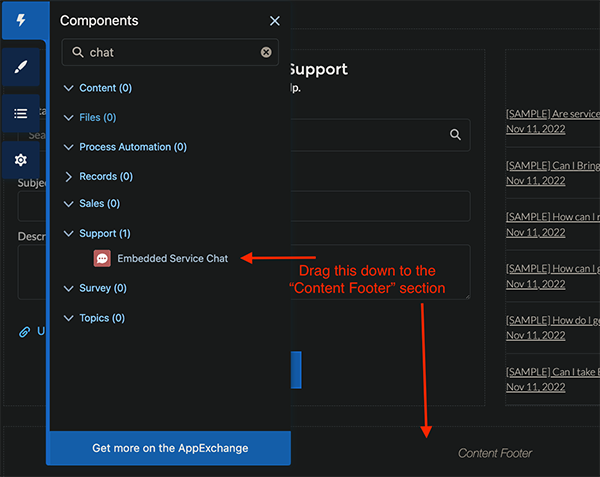Open the Theme paintbrush panel

pos(21,67)
